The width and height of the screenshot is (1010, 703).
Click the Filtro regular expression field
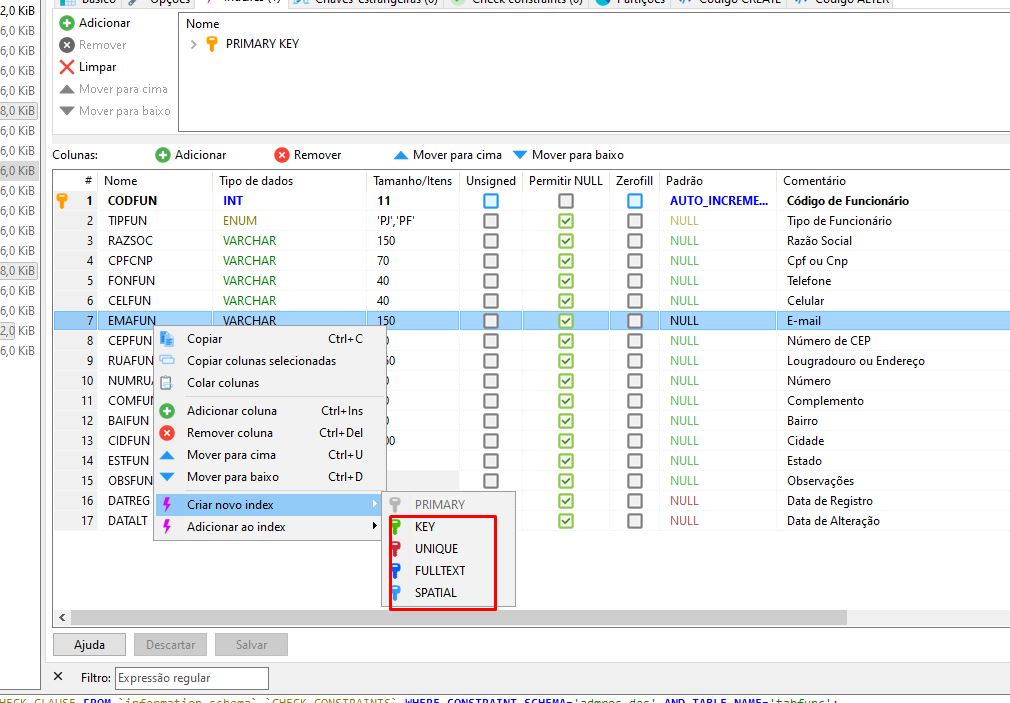[191, 678]
